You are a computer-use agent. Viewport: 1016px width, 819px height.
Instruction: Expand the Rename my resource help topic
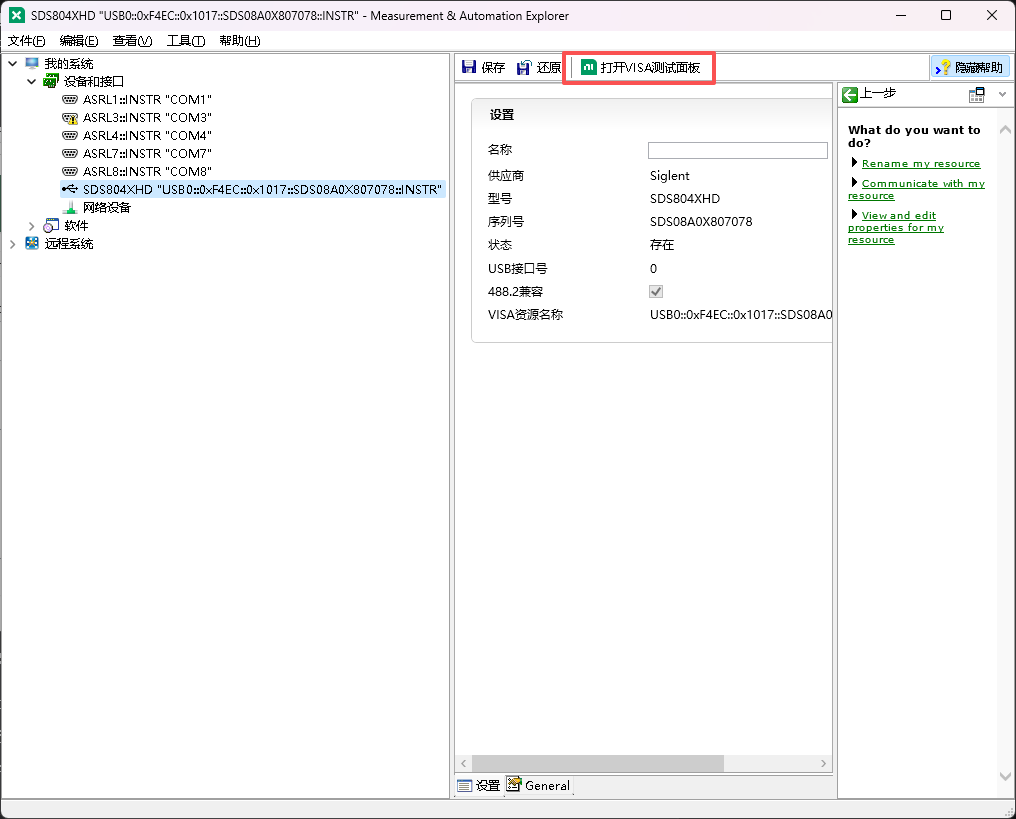pos(854,163)
